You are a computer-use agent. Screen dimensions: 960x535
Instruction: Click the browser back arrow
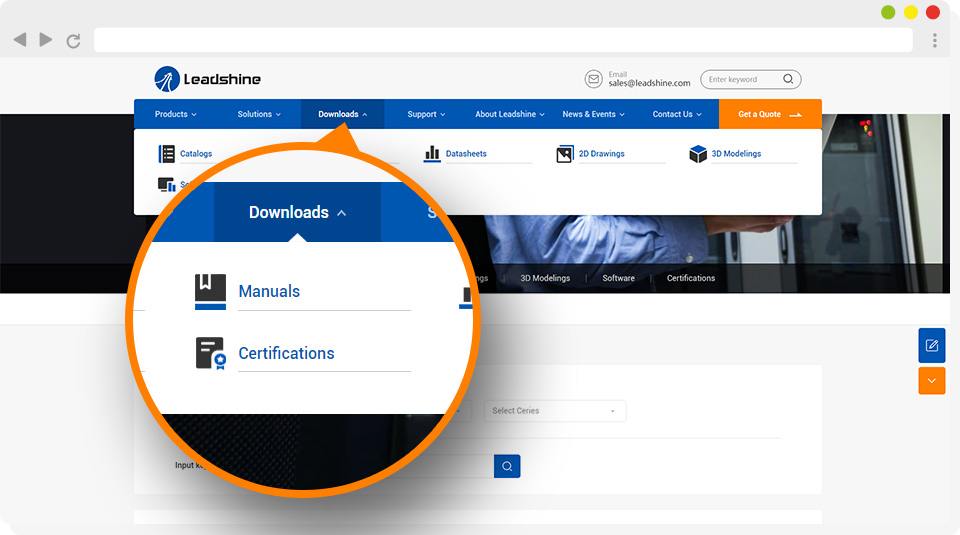(20, 40)
